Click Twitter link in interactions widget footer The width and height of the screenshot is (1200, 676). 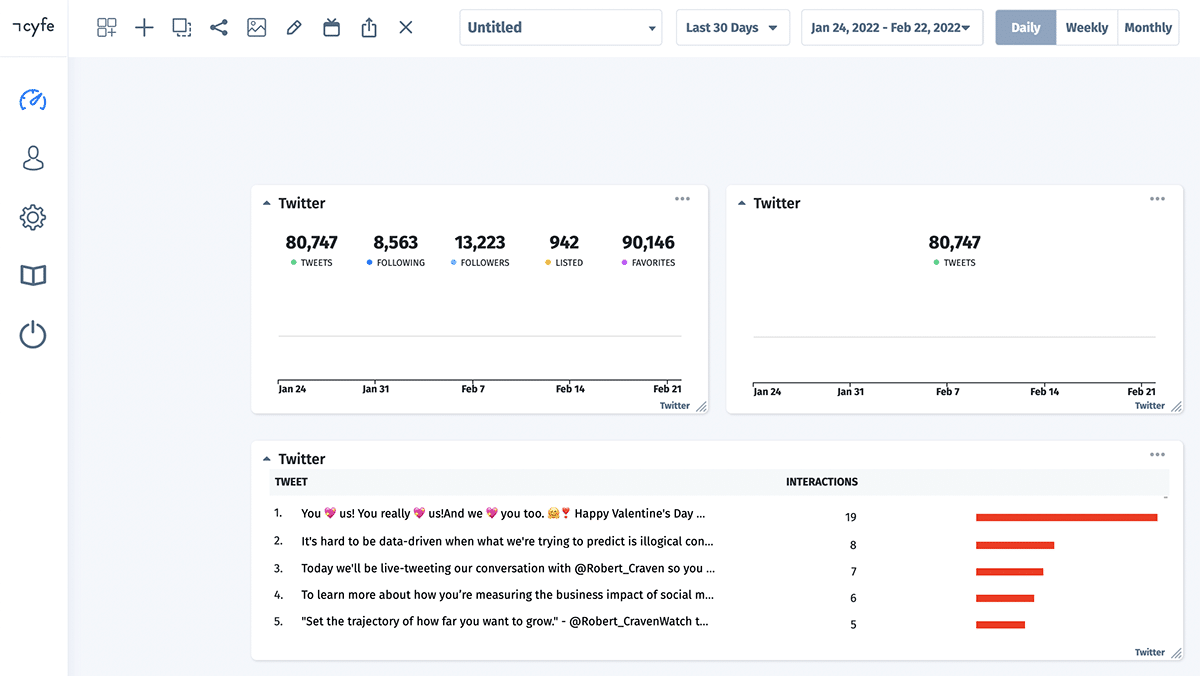tap(1150, 652)
